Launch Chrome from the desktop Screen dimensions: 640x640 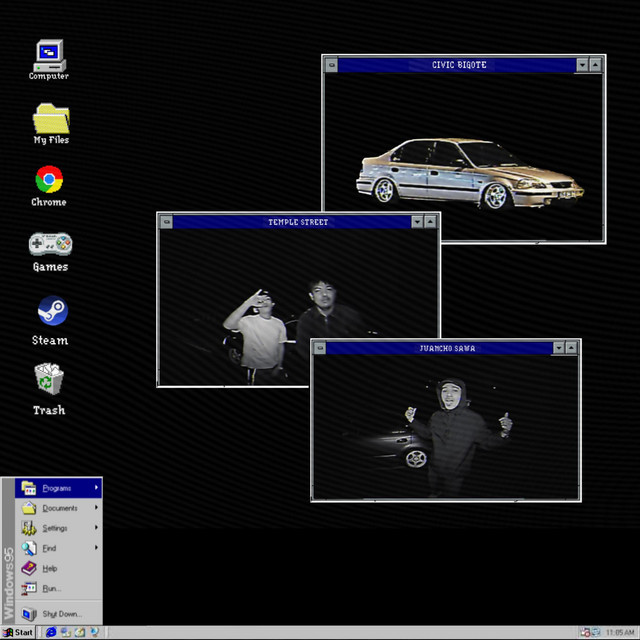49,180
